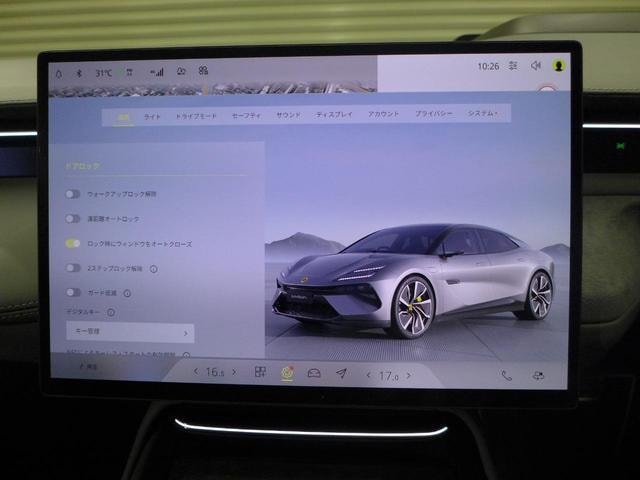Image resolution: width=640 pixels, height=480 pixels.
Task: Open the user profile avatar
Action: 558,65
